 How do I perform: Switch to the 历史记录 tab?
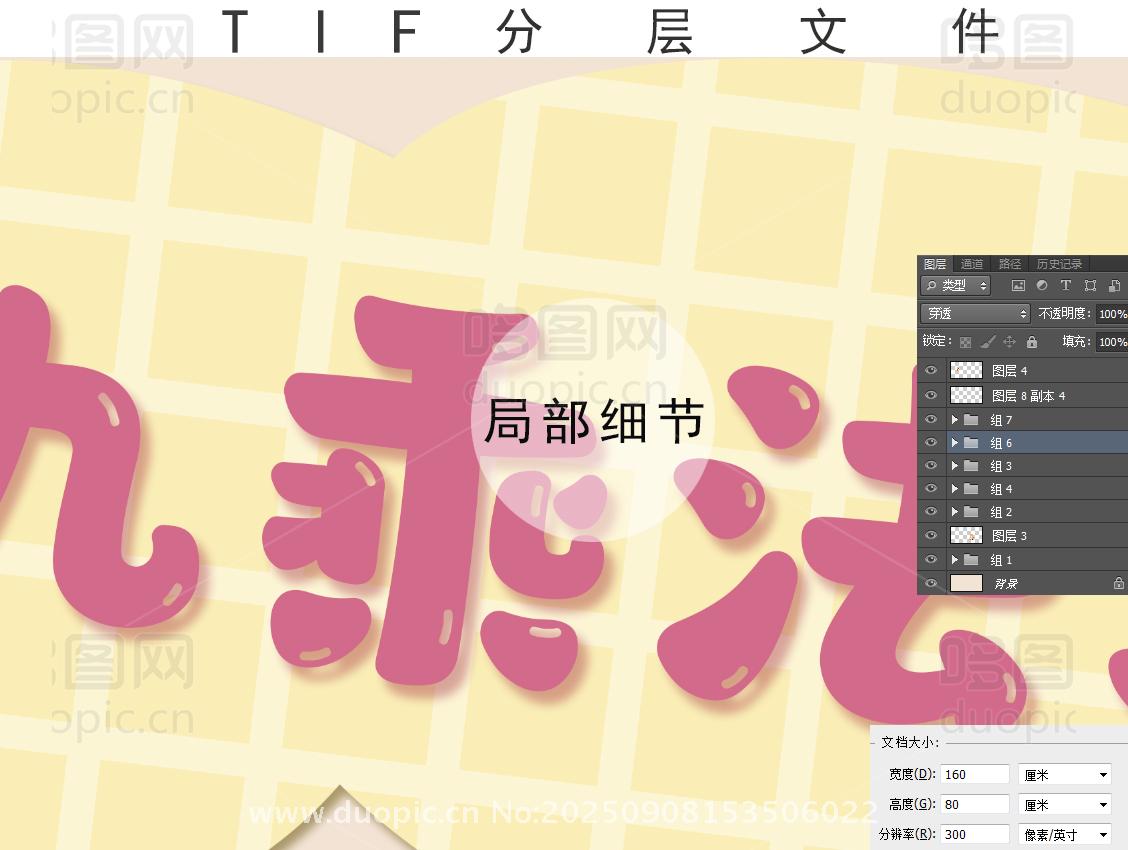pos(1060,264)
